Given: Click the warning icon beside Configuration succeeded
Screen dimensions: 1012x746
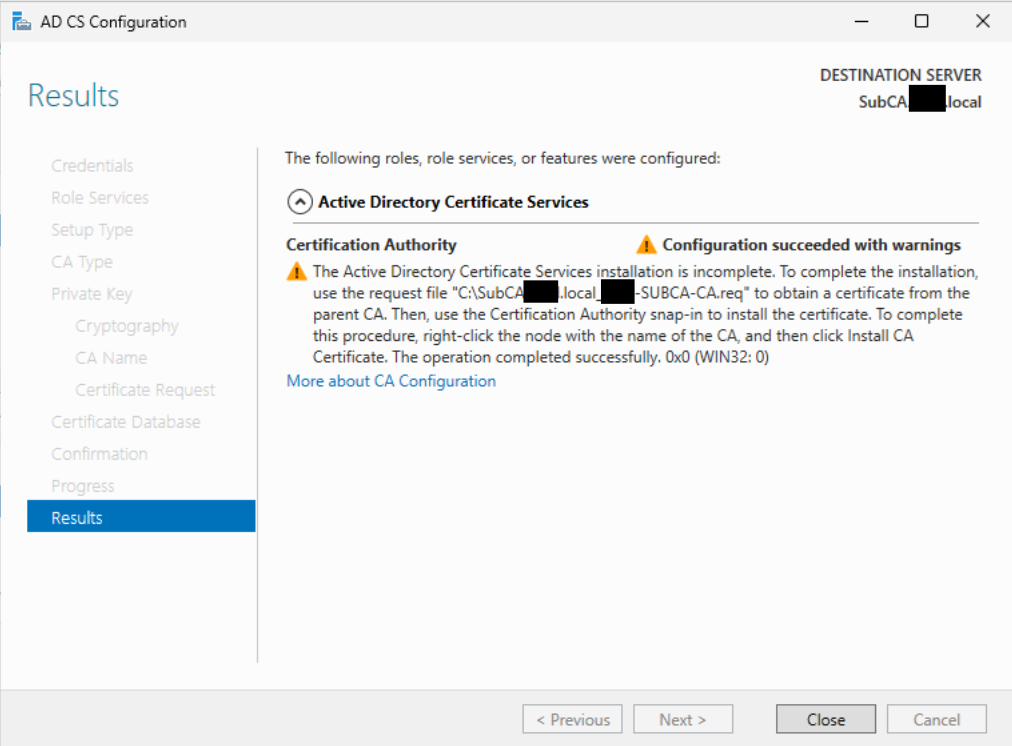Looking at the screenshot, I should 647,245.
